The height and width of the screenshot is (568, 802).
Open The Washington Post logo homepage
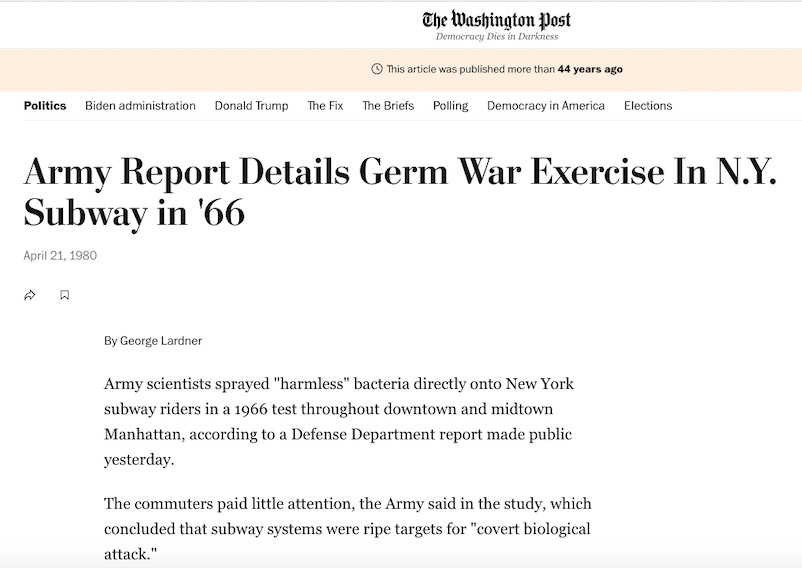click(x=496, y=20)
